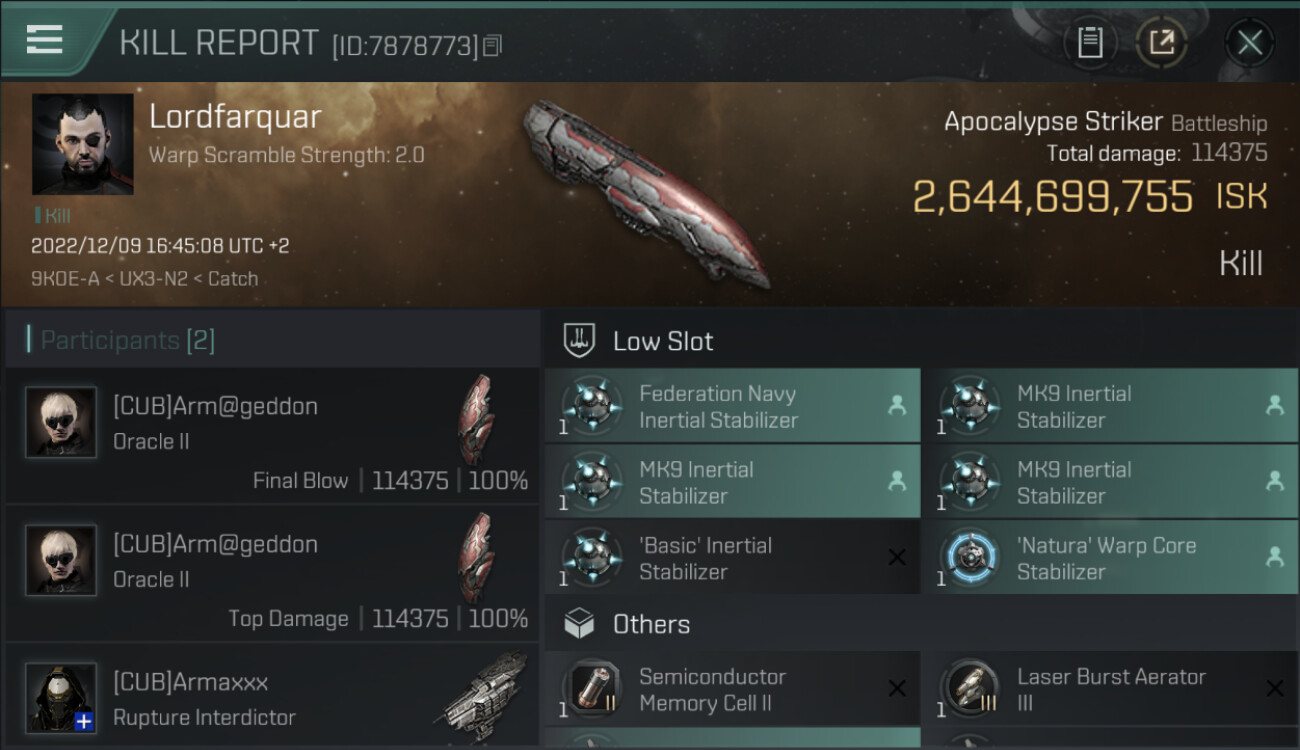The height and width of the screenshot is (750, 1300).
Task: Click the 2,644,699,755 ISK value
Action: (1052, 197)
